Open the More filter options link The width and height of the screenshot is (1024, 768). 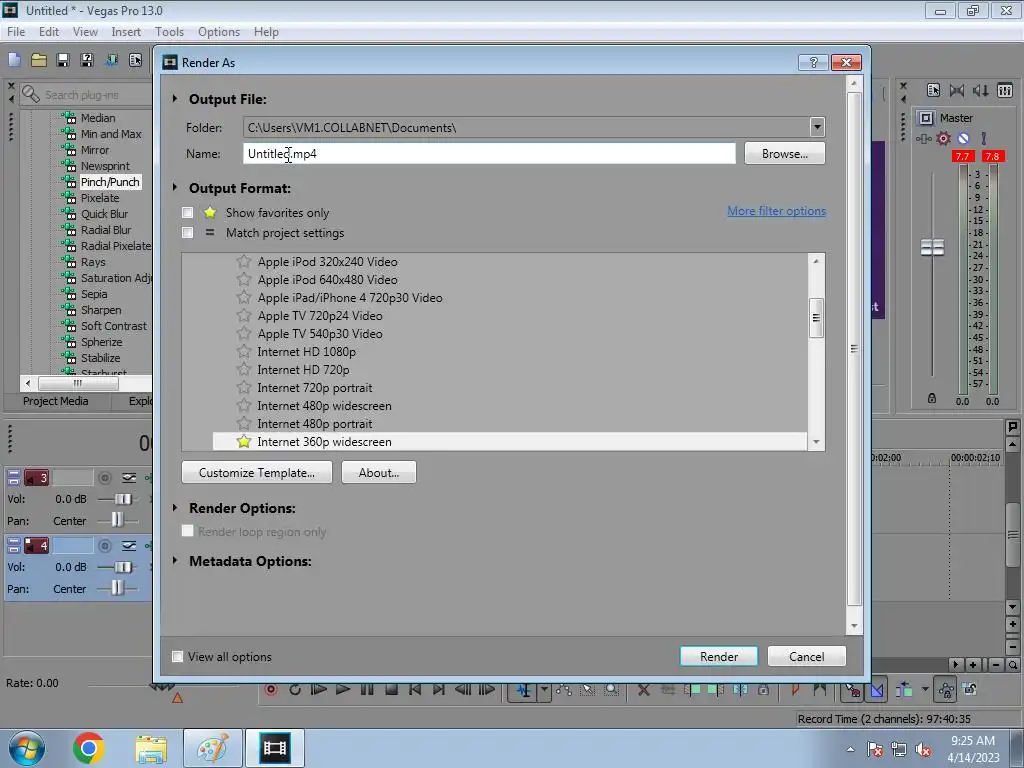click(x=776, y=211)
